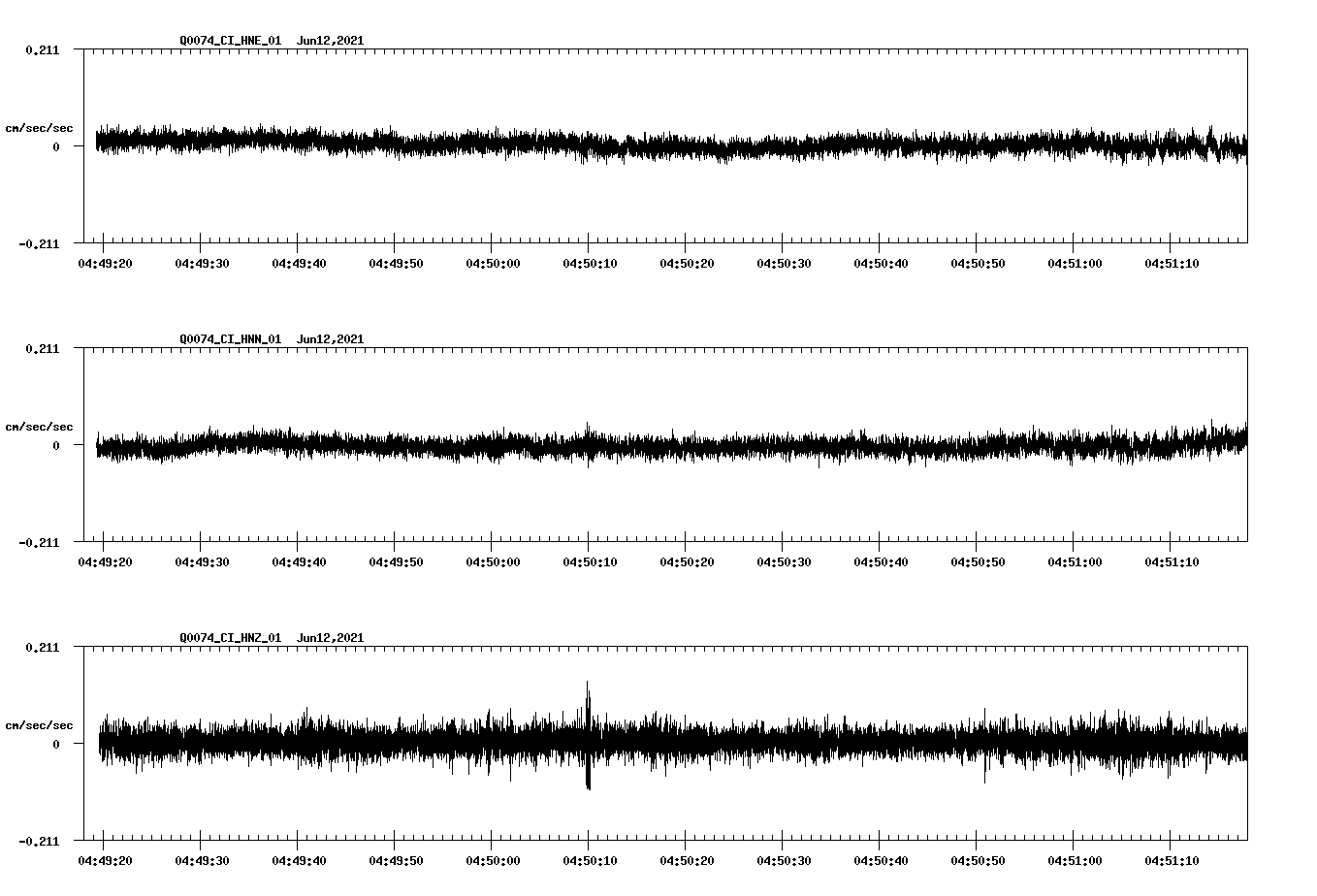Click 04:50:40 time label under HNN plot
The image size is (1317, 896).
[881, 562]
